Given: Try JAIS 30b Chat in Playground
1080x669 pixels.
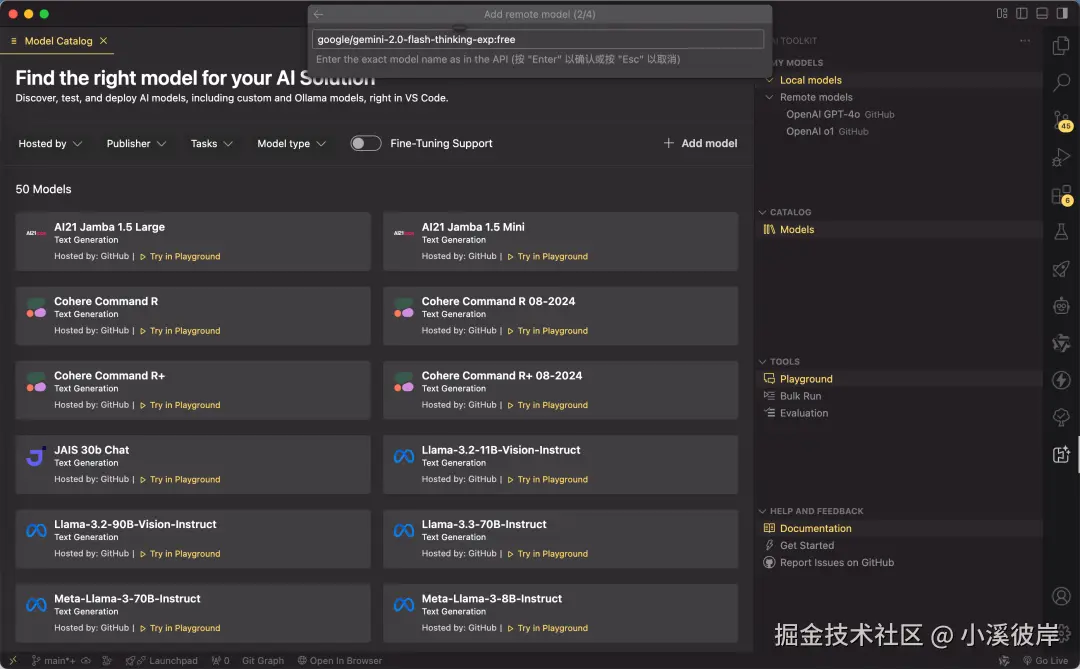Looking at the screenshot, I should pos(180,480).
